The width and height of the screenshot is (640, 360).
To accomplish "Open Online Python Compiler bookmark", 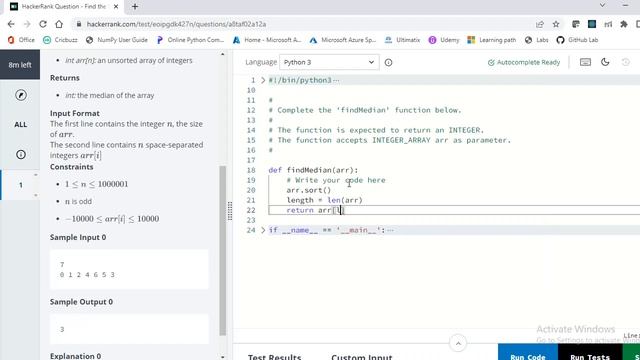I will click(x=190, y=40).
